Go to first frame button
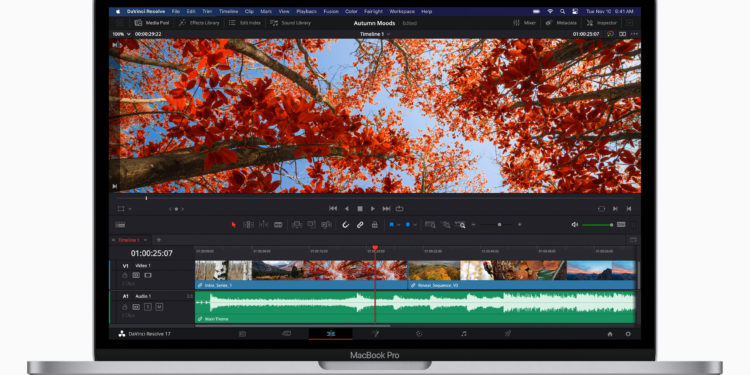 click(333, 209)
